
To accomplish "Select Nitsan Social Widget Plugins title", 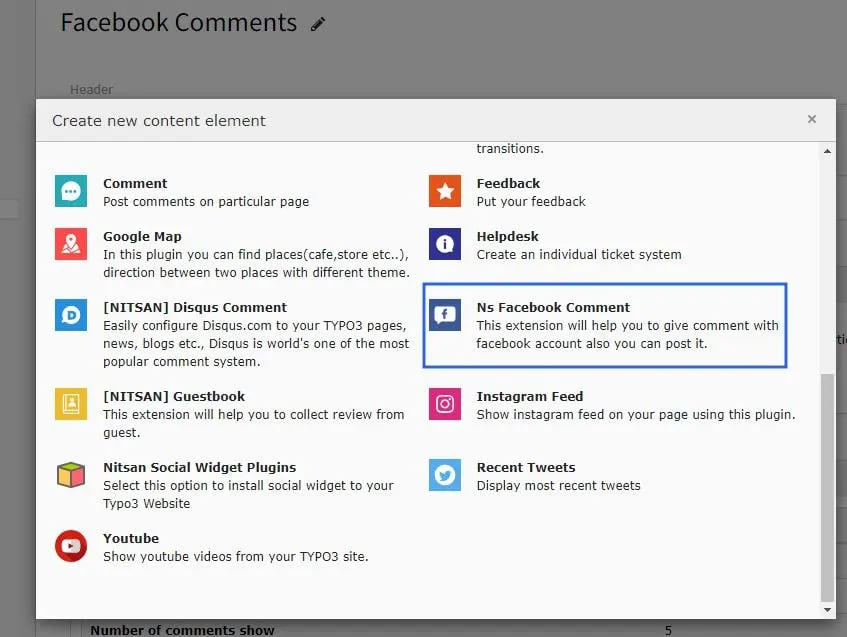I will (199, 467).
